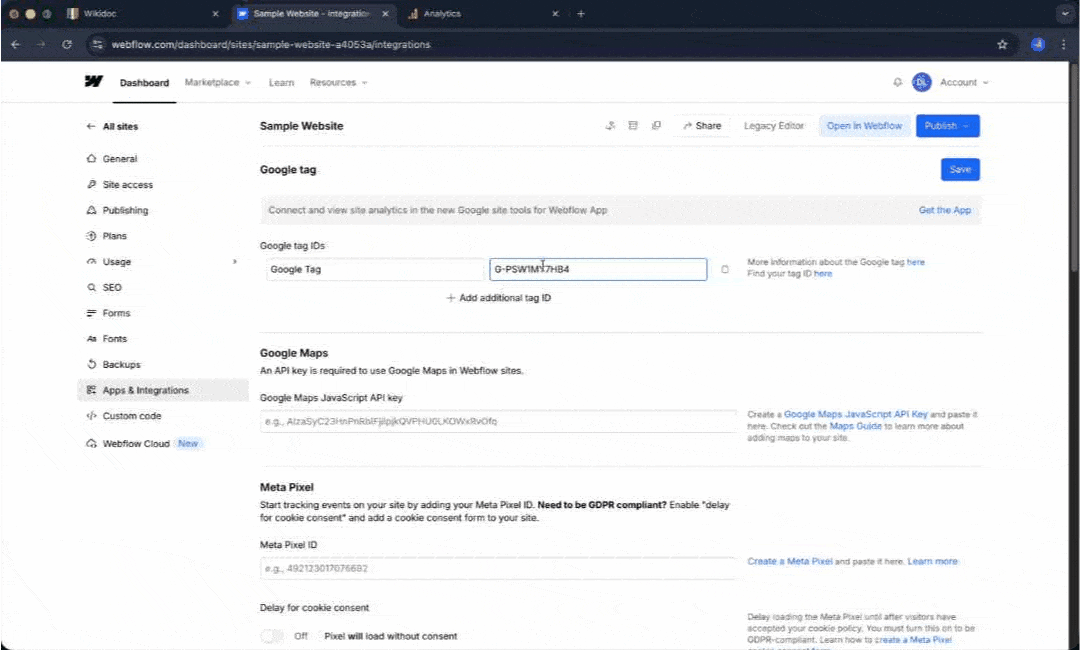This screenshot has width=1080, height=650.
Task: Click the Backups restore icon
Action: pos(92,364)
